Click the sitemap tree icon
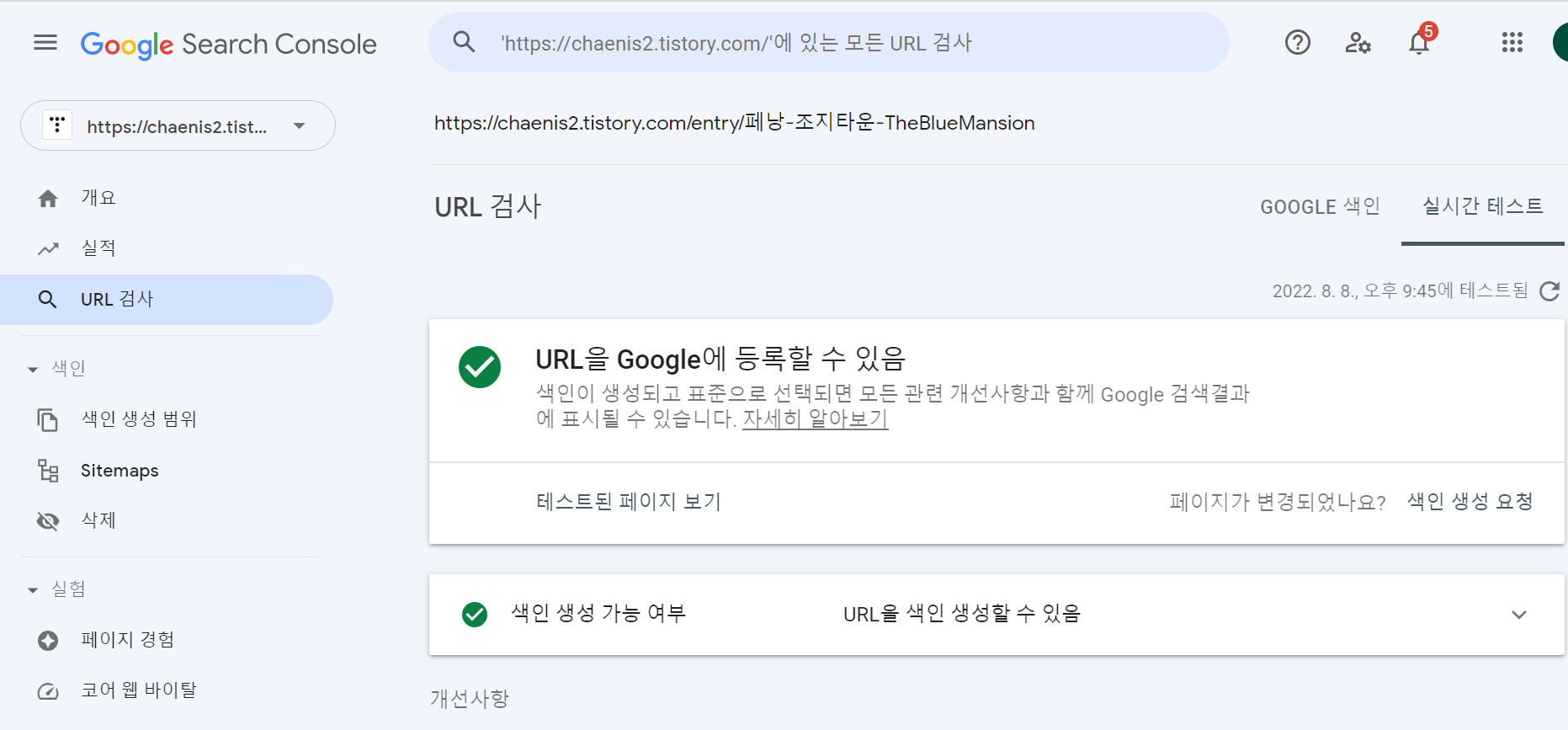The height and width of the screenshot is (730, 1568). [48, 471]
